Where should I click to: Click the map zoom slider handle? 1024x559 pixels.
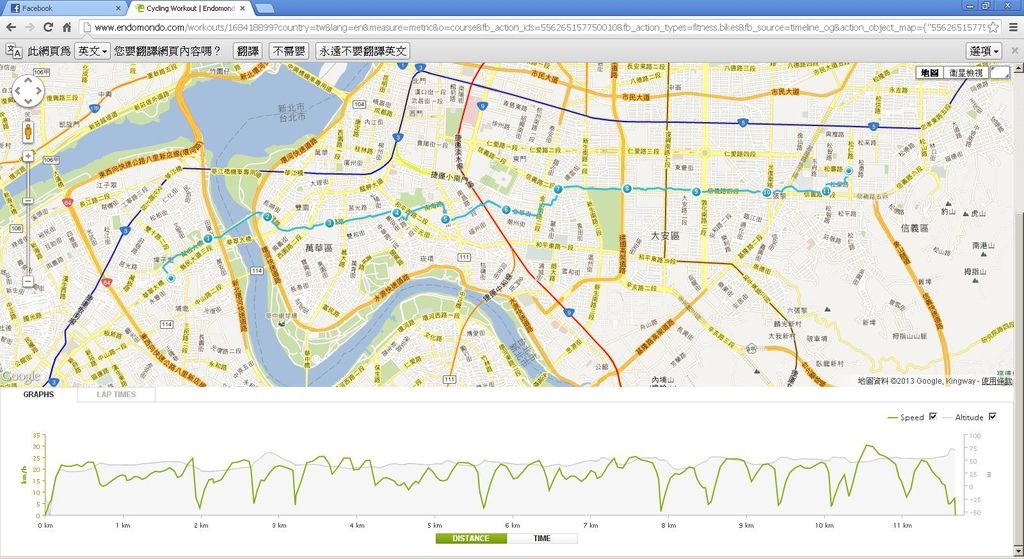tap(28, 200)
